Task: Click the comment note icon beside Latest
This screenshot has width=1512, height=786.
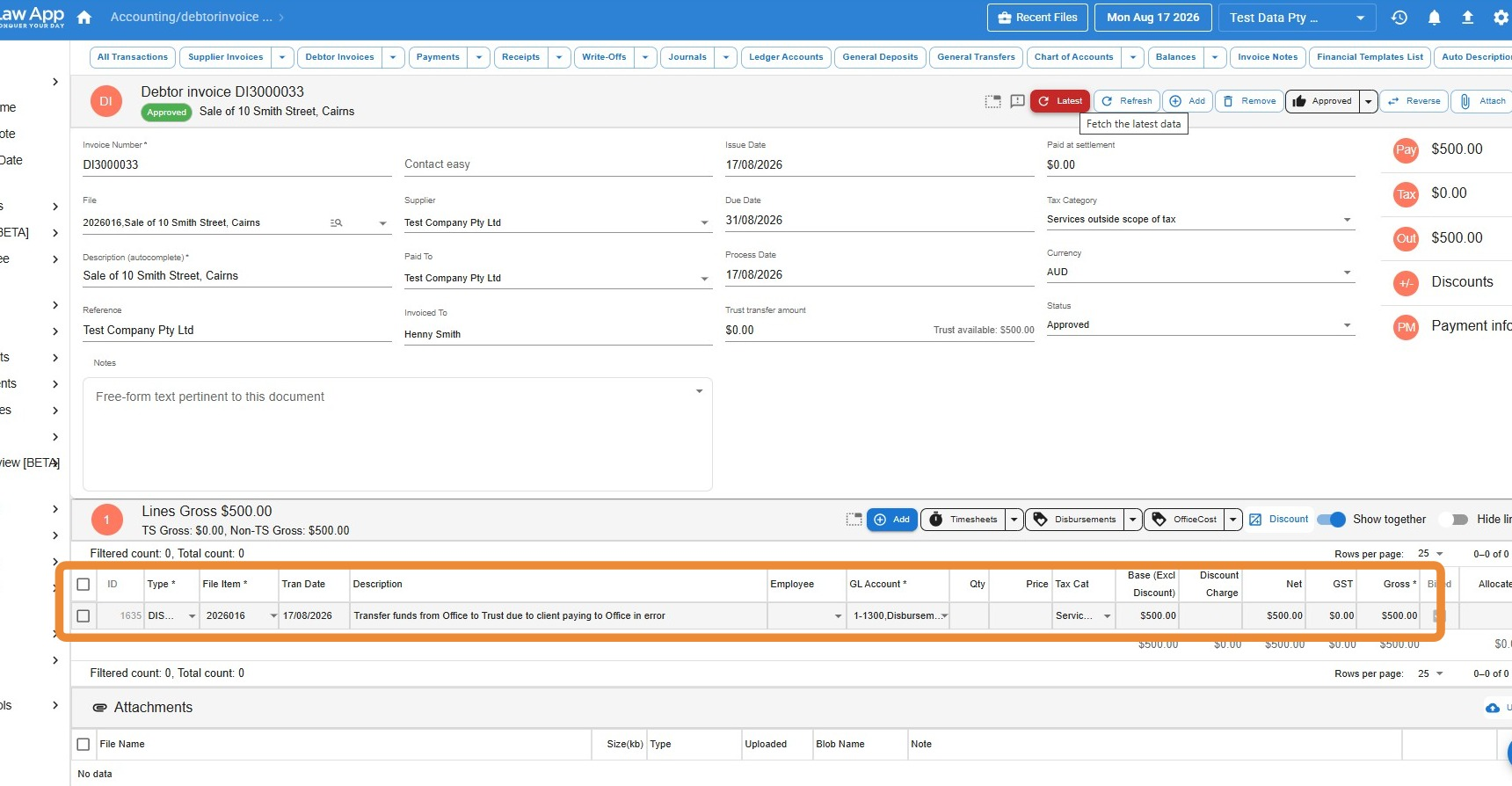Action: click(1017, 101)
